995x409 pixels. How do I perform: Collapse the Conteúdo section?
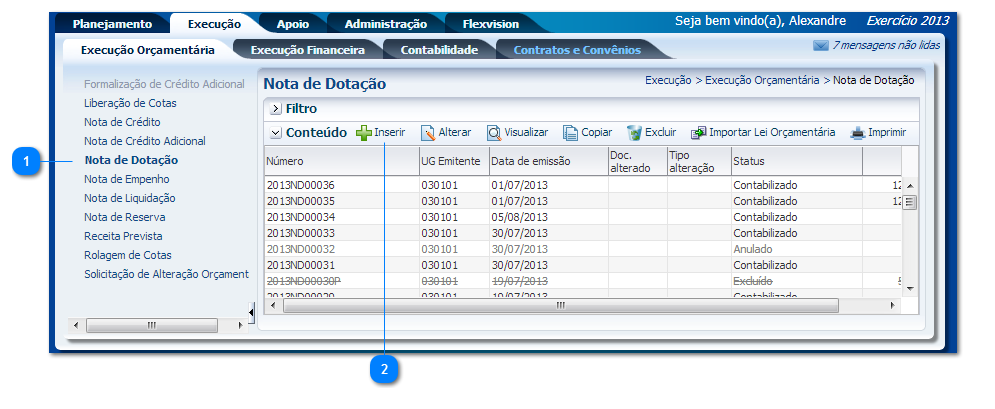point(275,133)
